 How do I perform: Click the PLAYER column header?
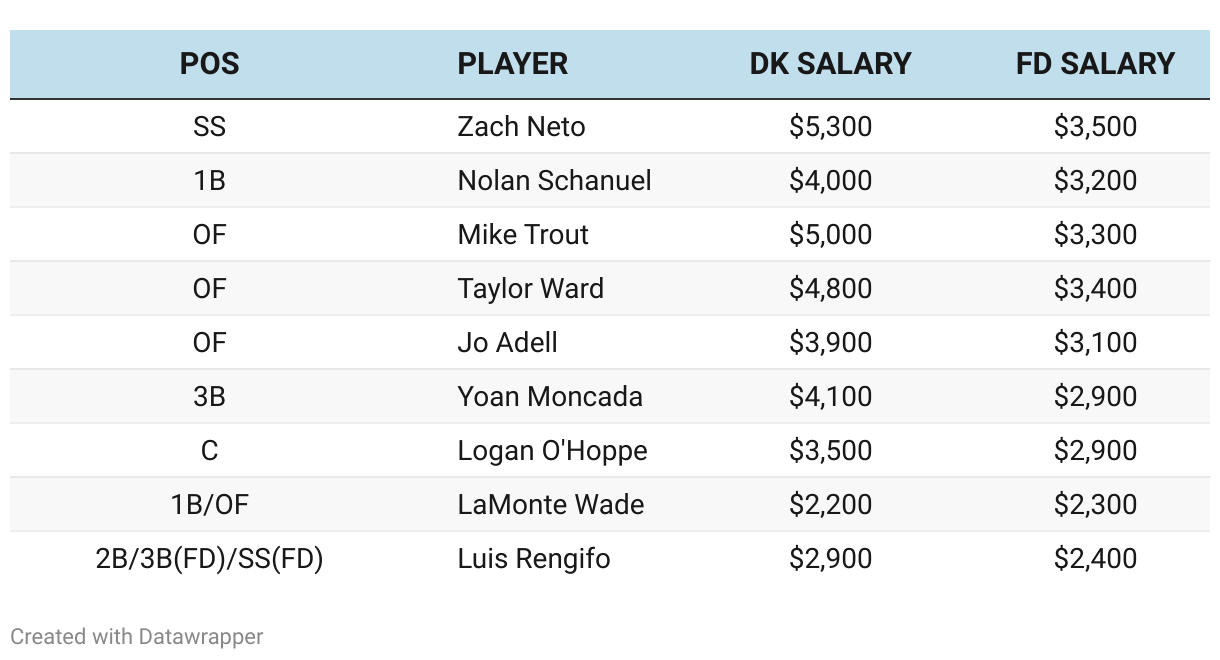(512, 64)
